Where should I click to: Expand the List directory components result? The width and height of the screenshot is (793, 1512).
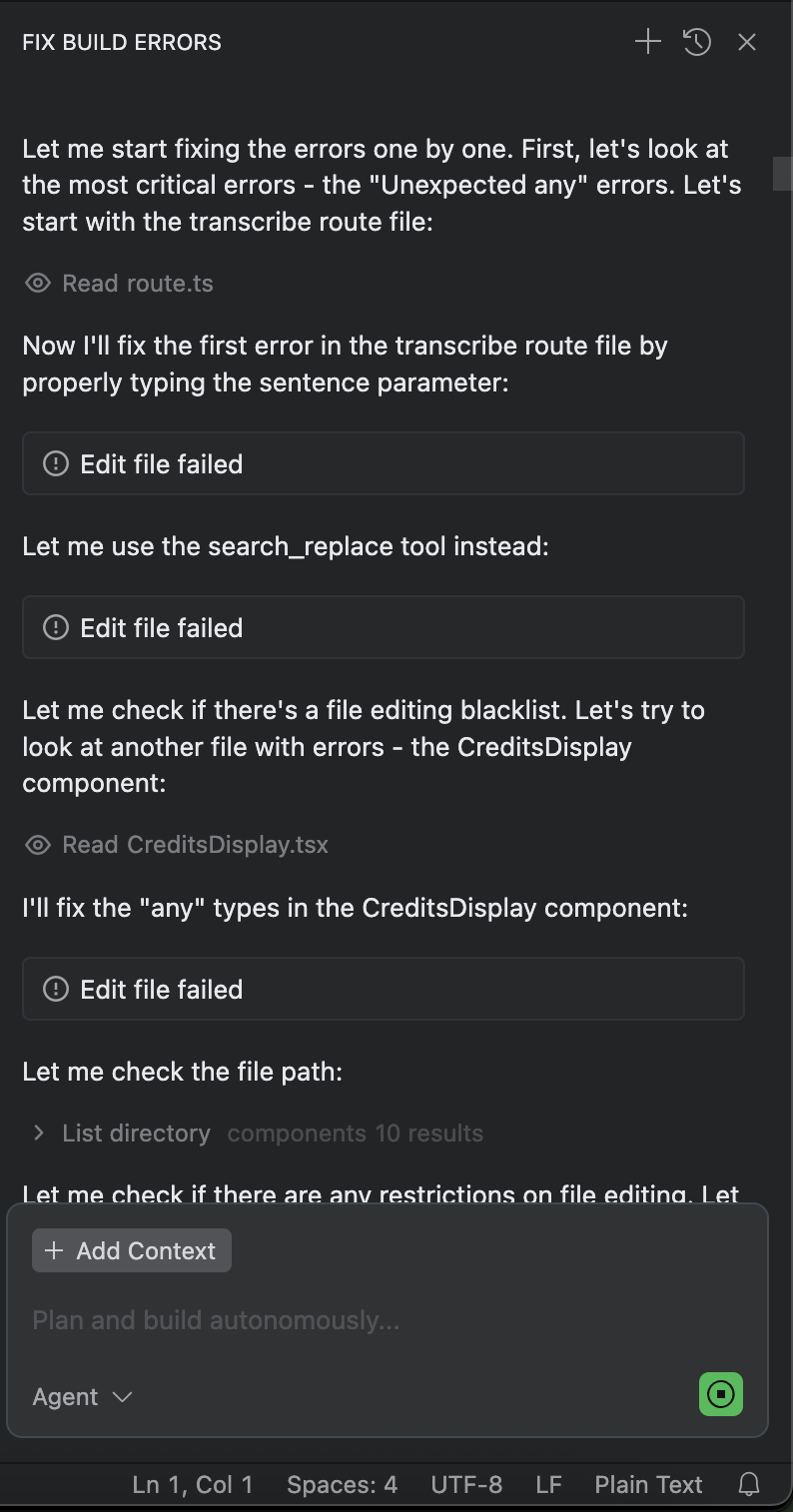coord(39,1133)
